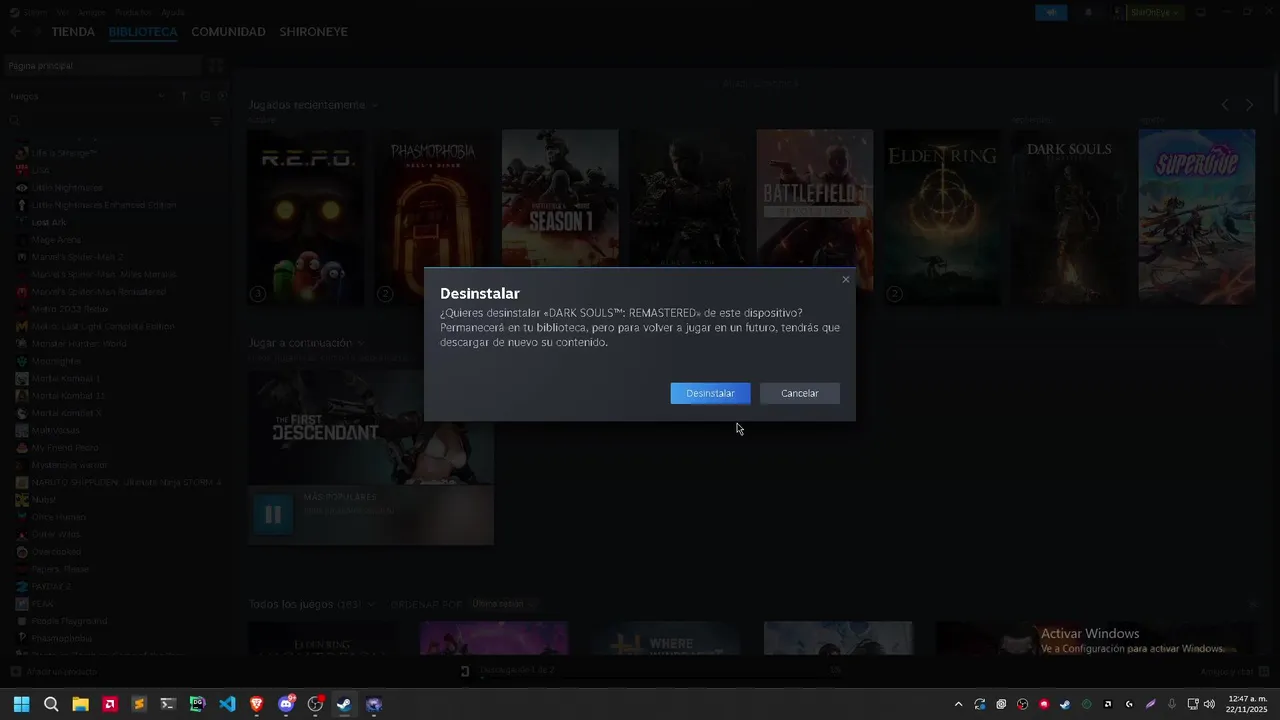Open the volume control in system tray
Viewport: 1280px width, 720px height.
point(1209,704)
